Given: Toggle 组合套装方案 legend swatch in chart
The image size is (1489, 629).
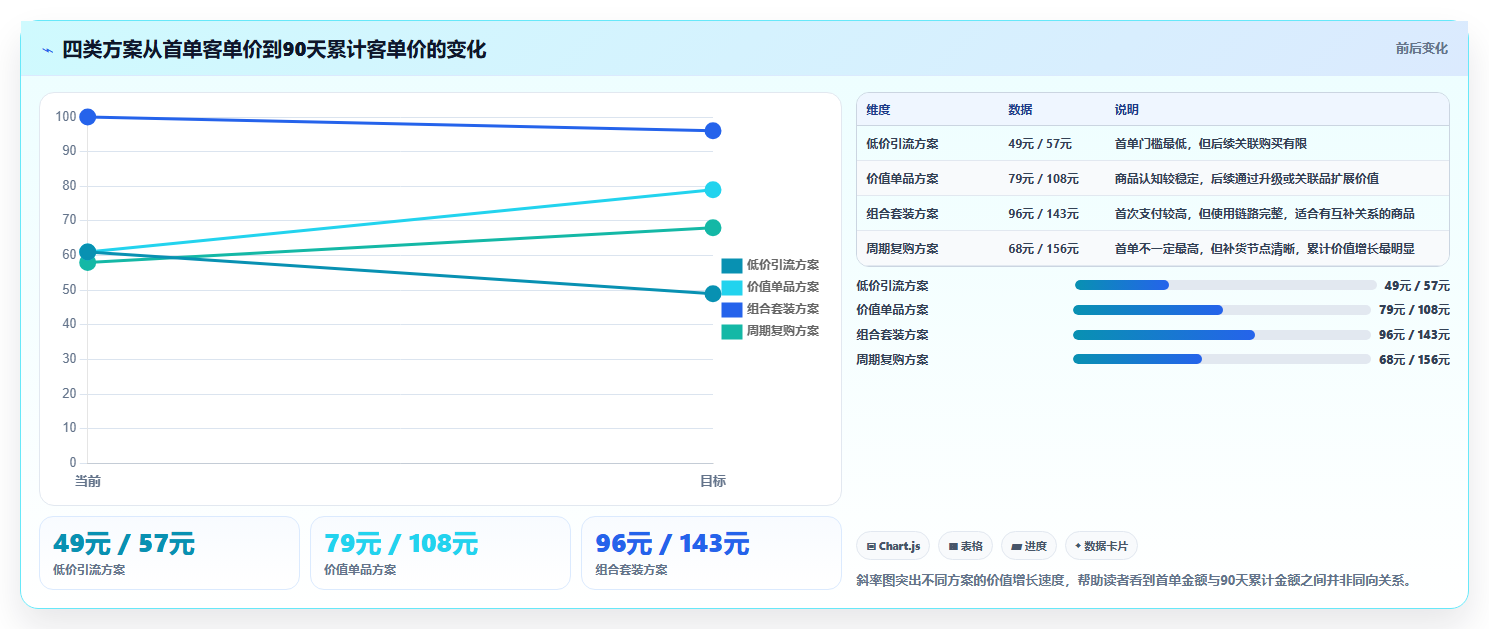Looking at the screenshot, I should pyautogui.click(x=732, y=309).
